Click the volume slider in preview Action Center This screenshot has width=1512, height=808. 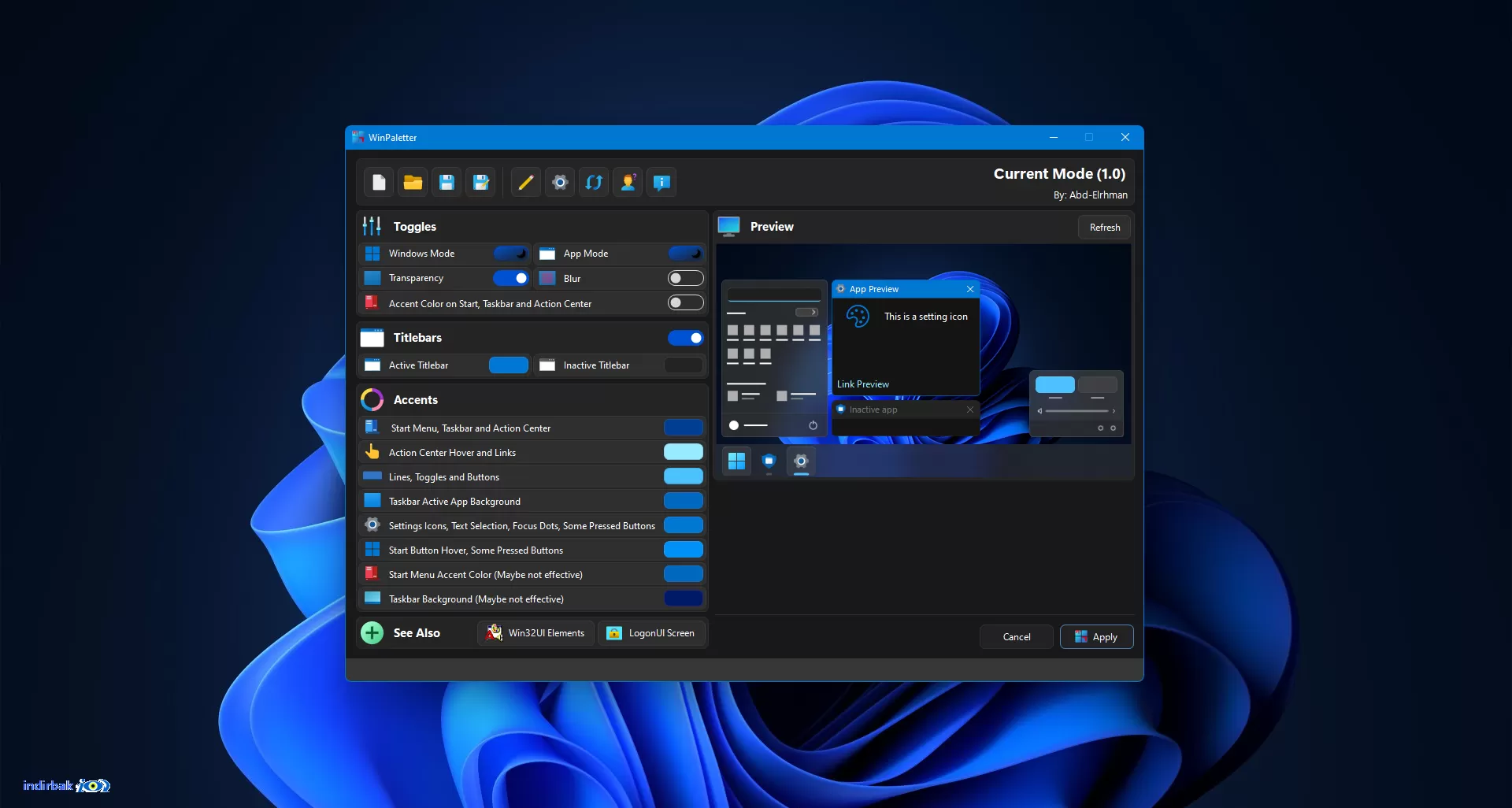[x=1077, y=411]
